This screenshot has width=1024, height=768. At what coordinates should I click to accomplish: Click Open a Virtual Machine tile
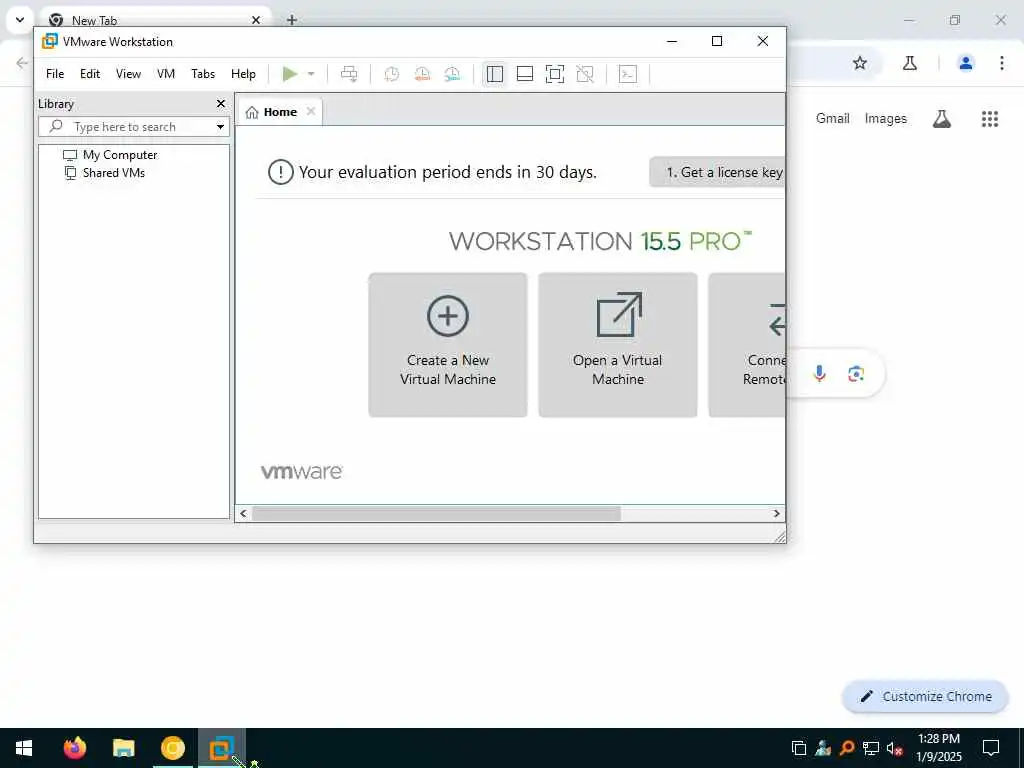pyautogui.click(x=618, y=345)
